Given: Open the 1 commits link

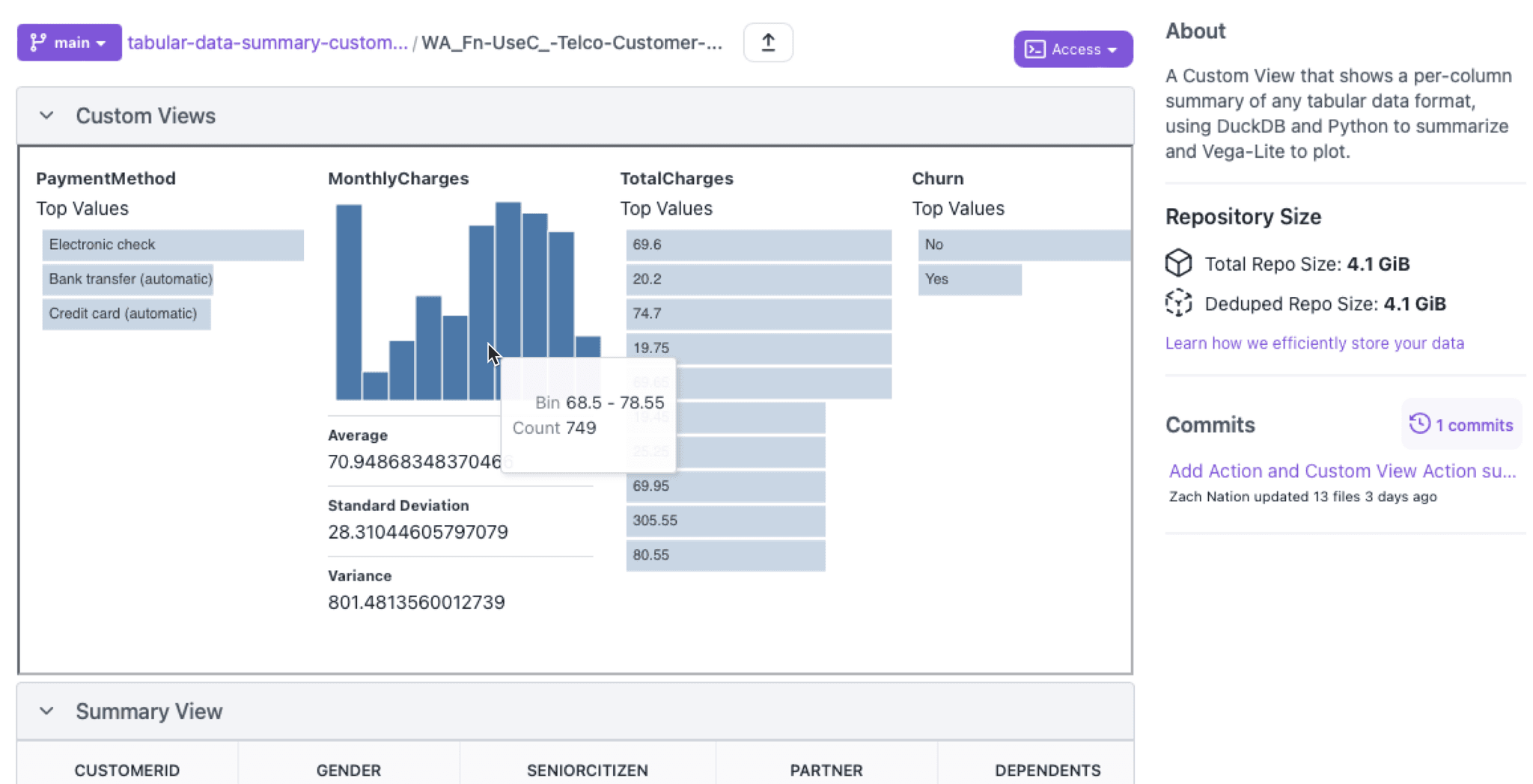Looking at the screenshot, I should tap(1461, 424).
